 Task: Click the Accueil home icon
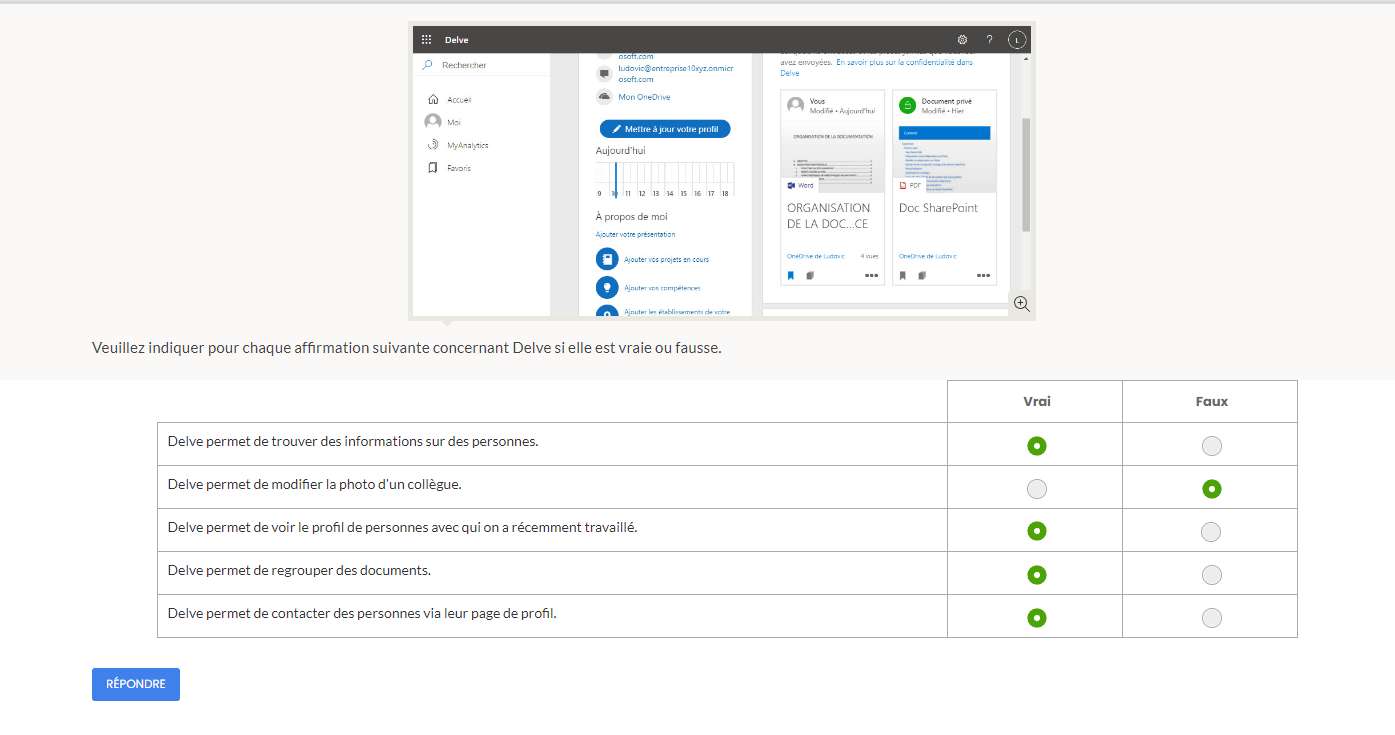click(x=433, y=99)
